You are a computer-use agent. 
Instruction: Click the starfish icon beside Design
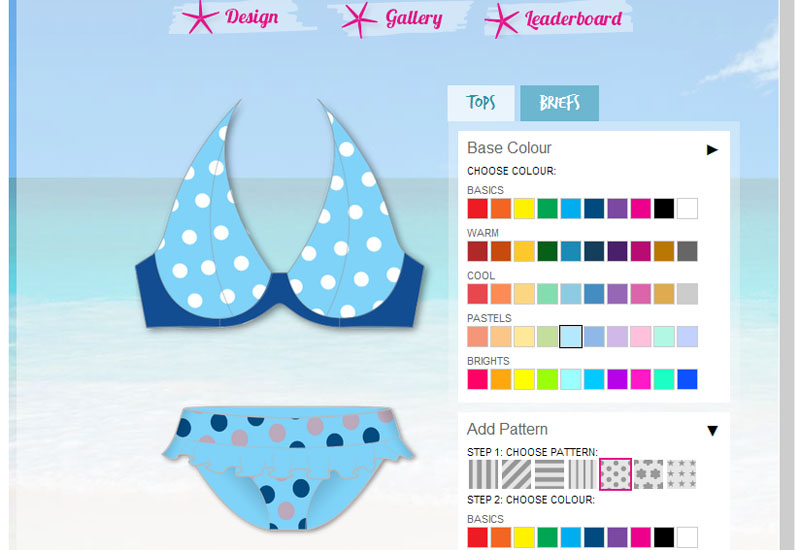coord(201,17)
